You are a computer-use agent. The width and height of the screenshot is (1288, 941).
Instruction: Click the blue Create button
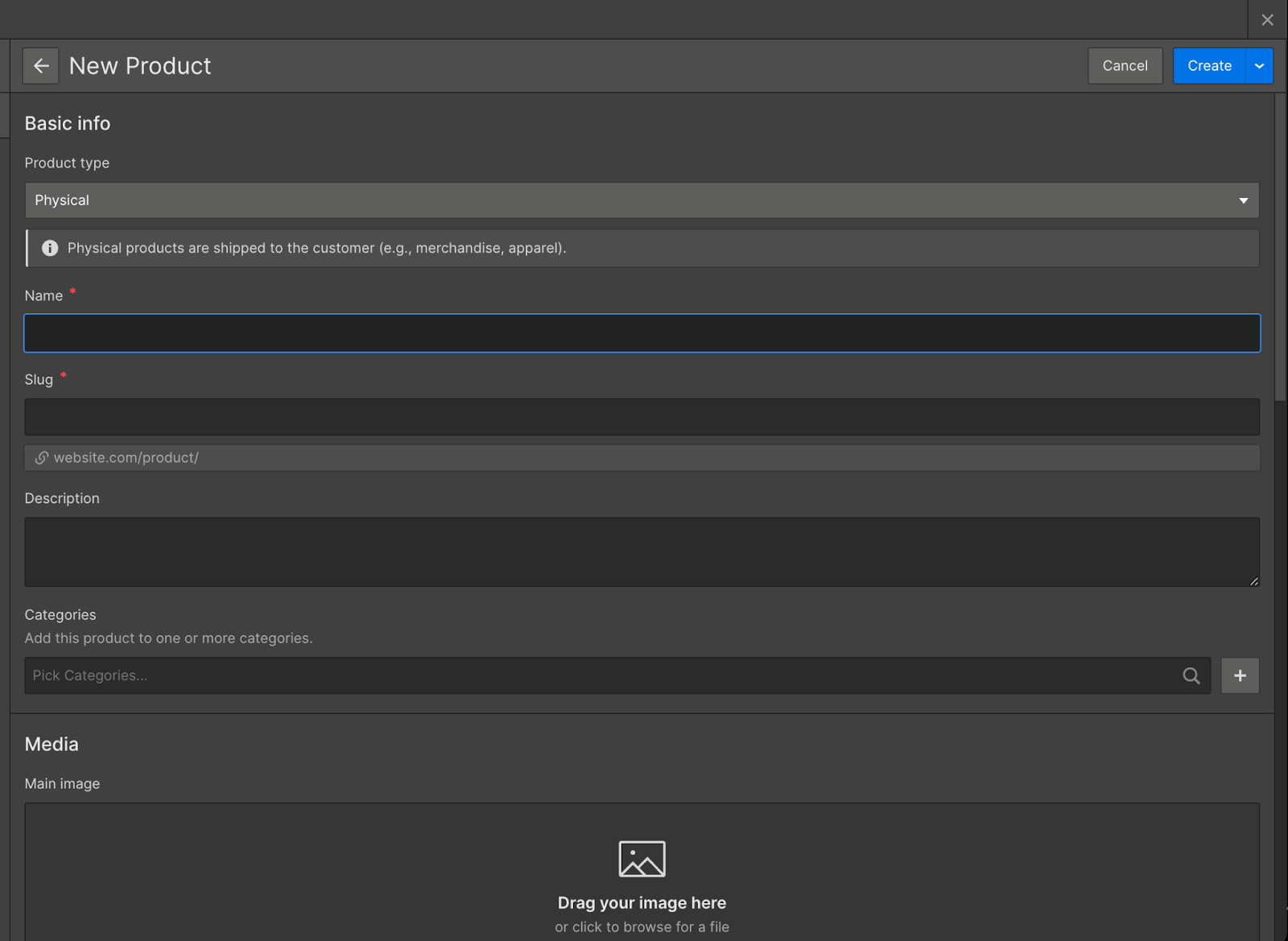pos(1209,65)
